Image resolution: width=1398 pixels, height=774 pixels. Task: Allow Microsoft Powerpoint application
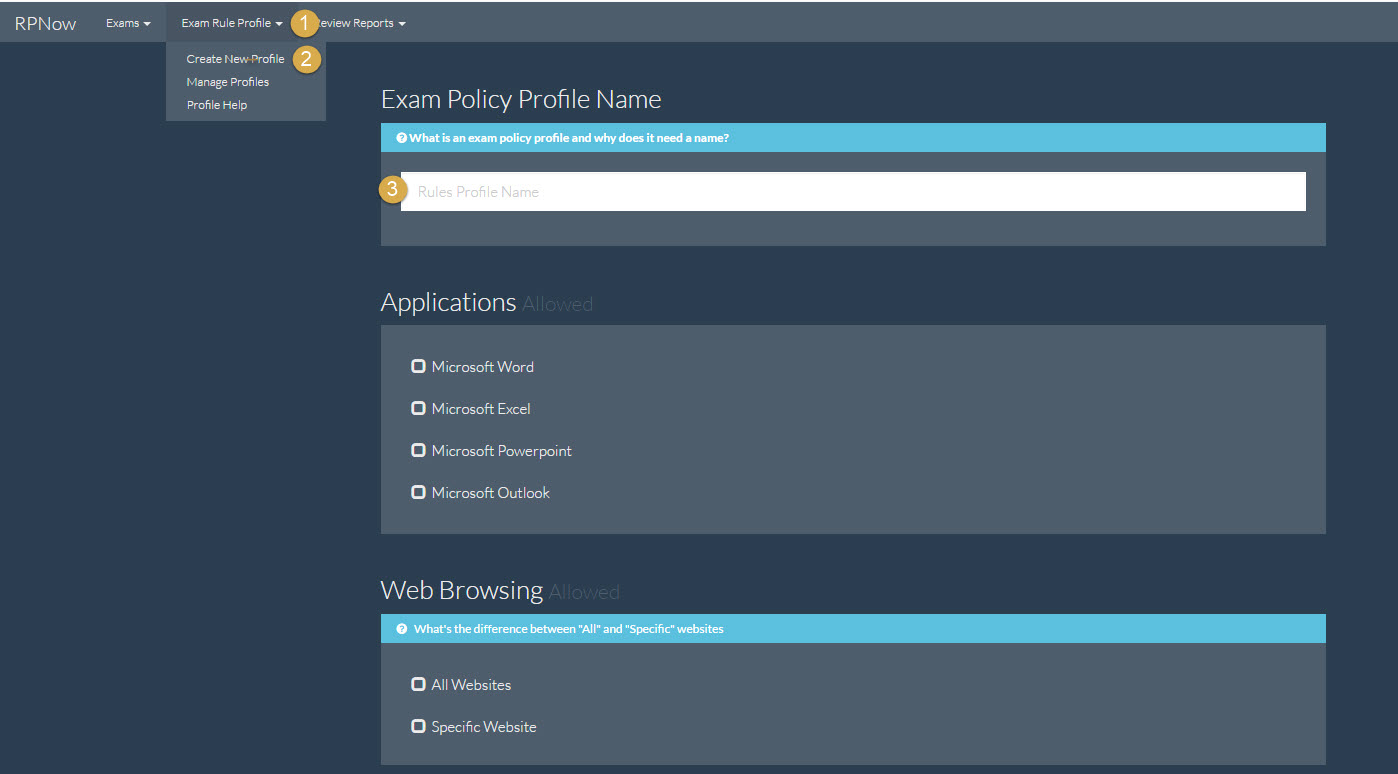click(418, 450)
